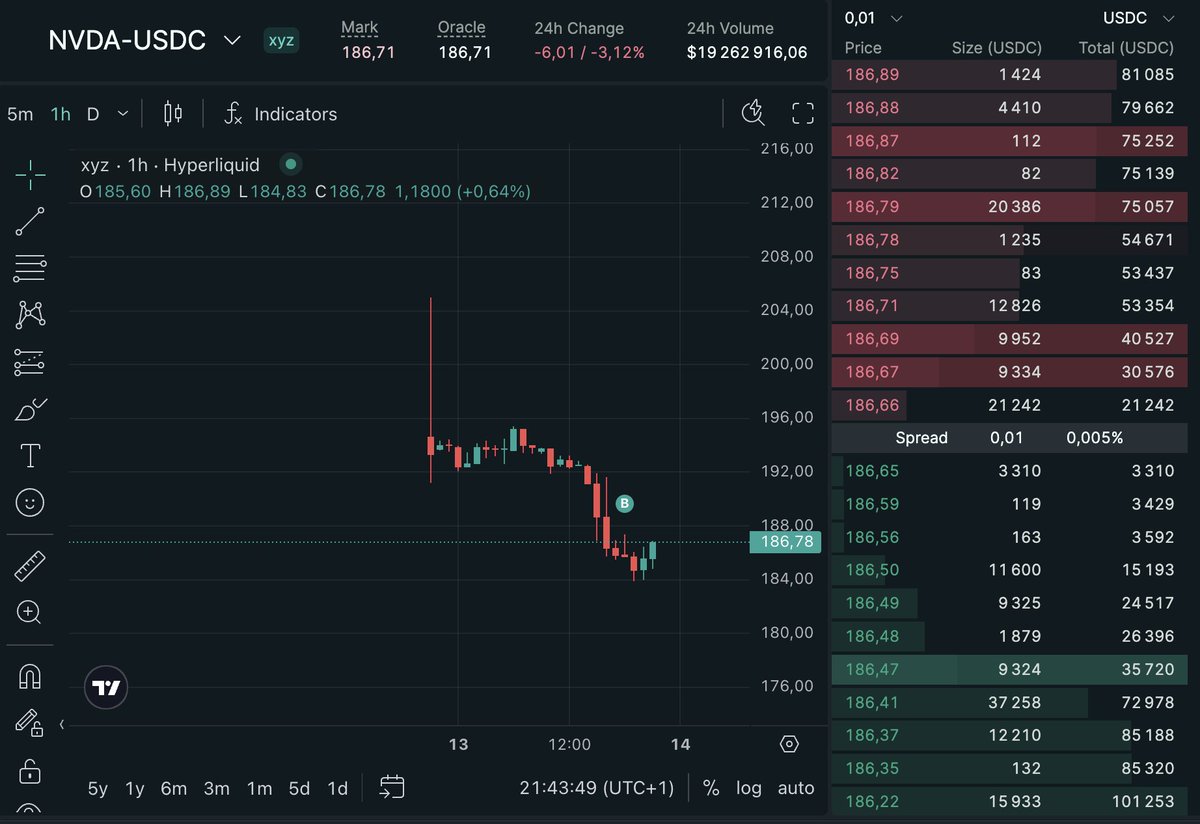Enable auto scale on the price axis
The width and height of the screenshot is (1200, 824).
pos(796,788)
